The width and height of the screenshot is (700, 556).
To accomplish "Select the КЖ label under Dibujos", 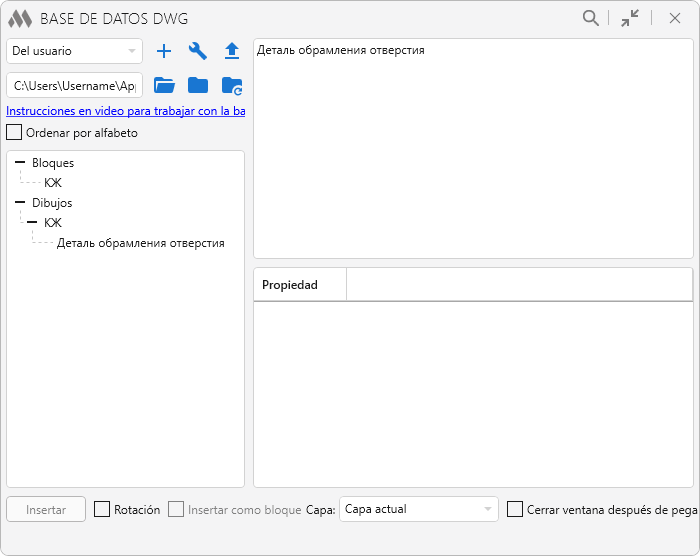I will click(53, 222).
